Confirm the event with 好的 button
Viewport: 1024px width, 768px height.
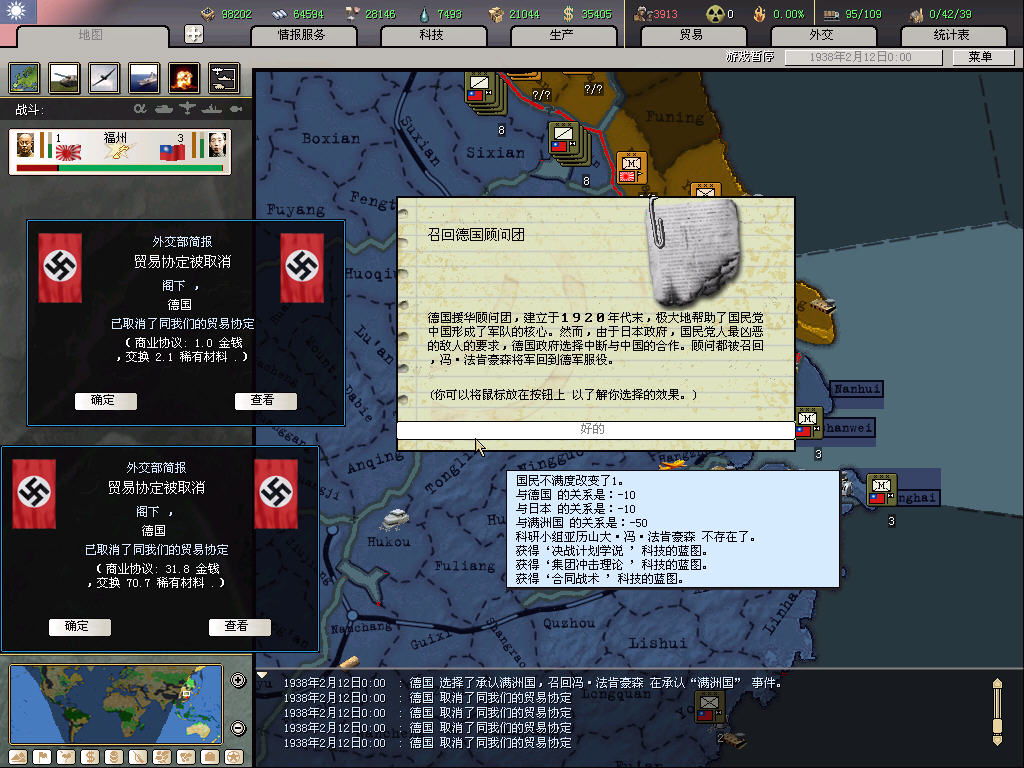(594, 429)
